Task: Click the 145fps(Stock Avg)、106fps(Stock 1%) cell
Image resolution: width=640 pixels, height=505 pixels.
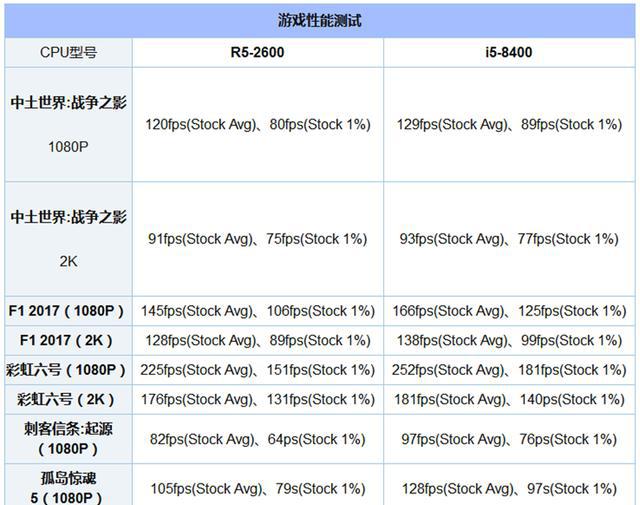Action: click(x=258, y=311)
